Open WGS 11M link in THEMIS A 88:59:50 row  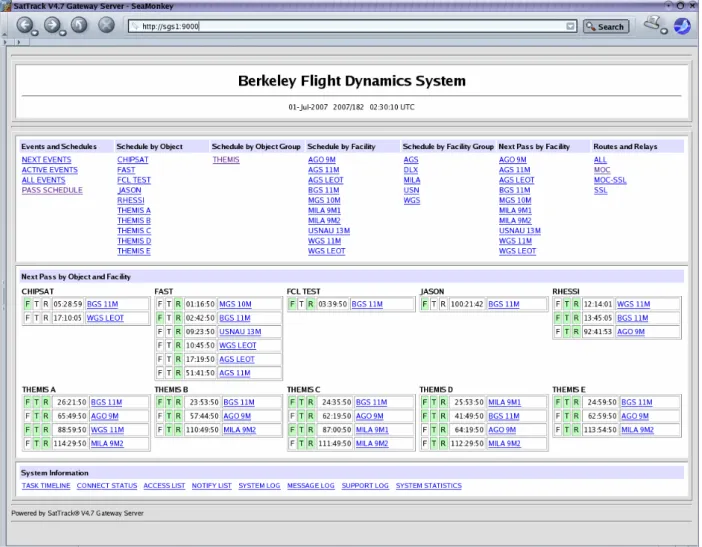(107, 430)
